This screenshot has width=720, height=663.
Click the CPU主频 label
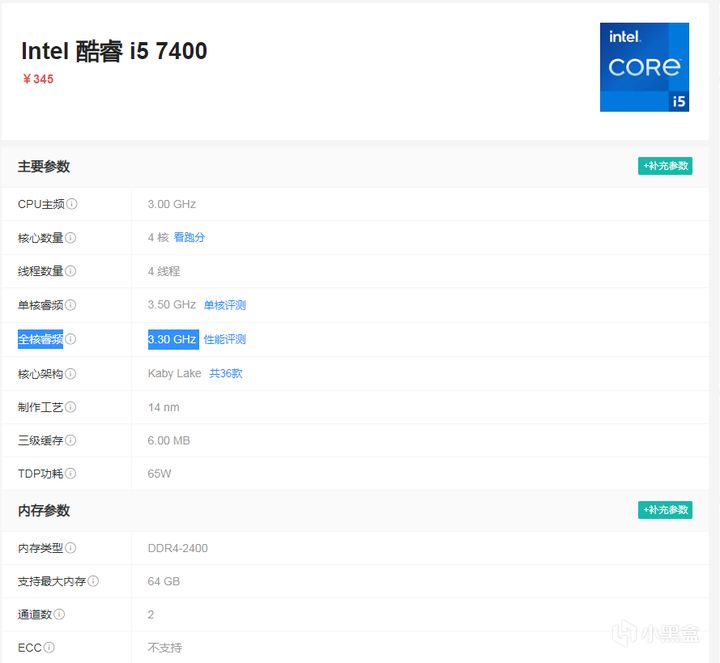coord(41,204)
